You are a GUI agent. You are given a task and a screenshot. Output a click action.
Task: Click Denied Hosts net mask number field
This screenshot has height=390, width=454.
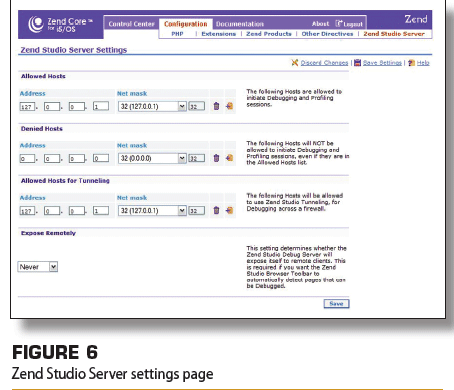coord(197,158)
